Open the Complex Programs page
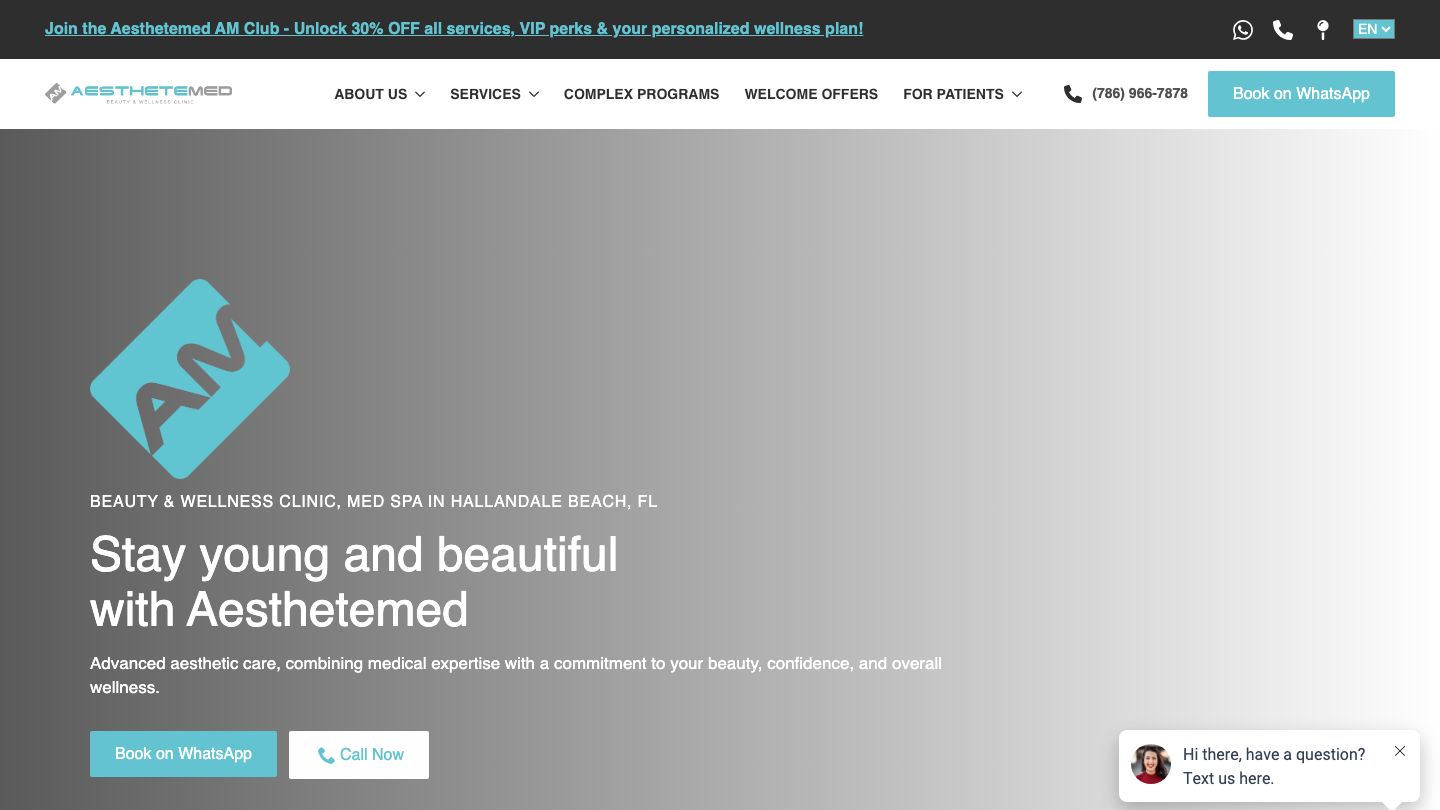 (x=641, y=94)
